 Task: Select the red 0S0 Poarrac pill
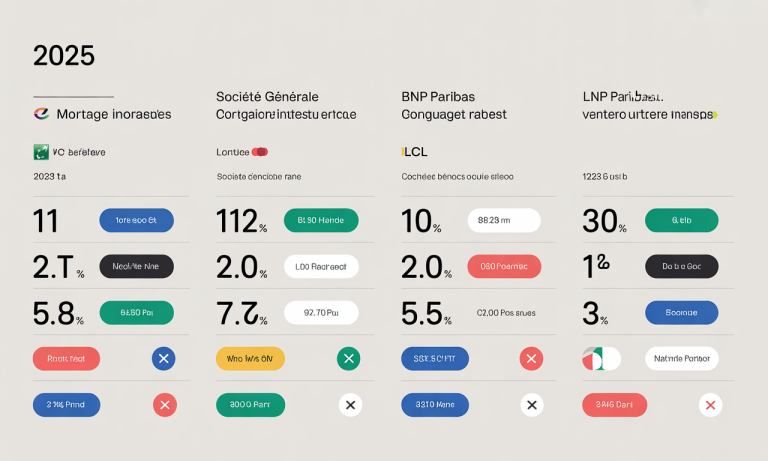point(504,267)
